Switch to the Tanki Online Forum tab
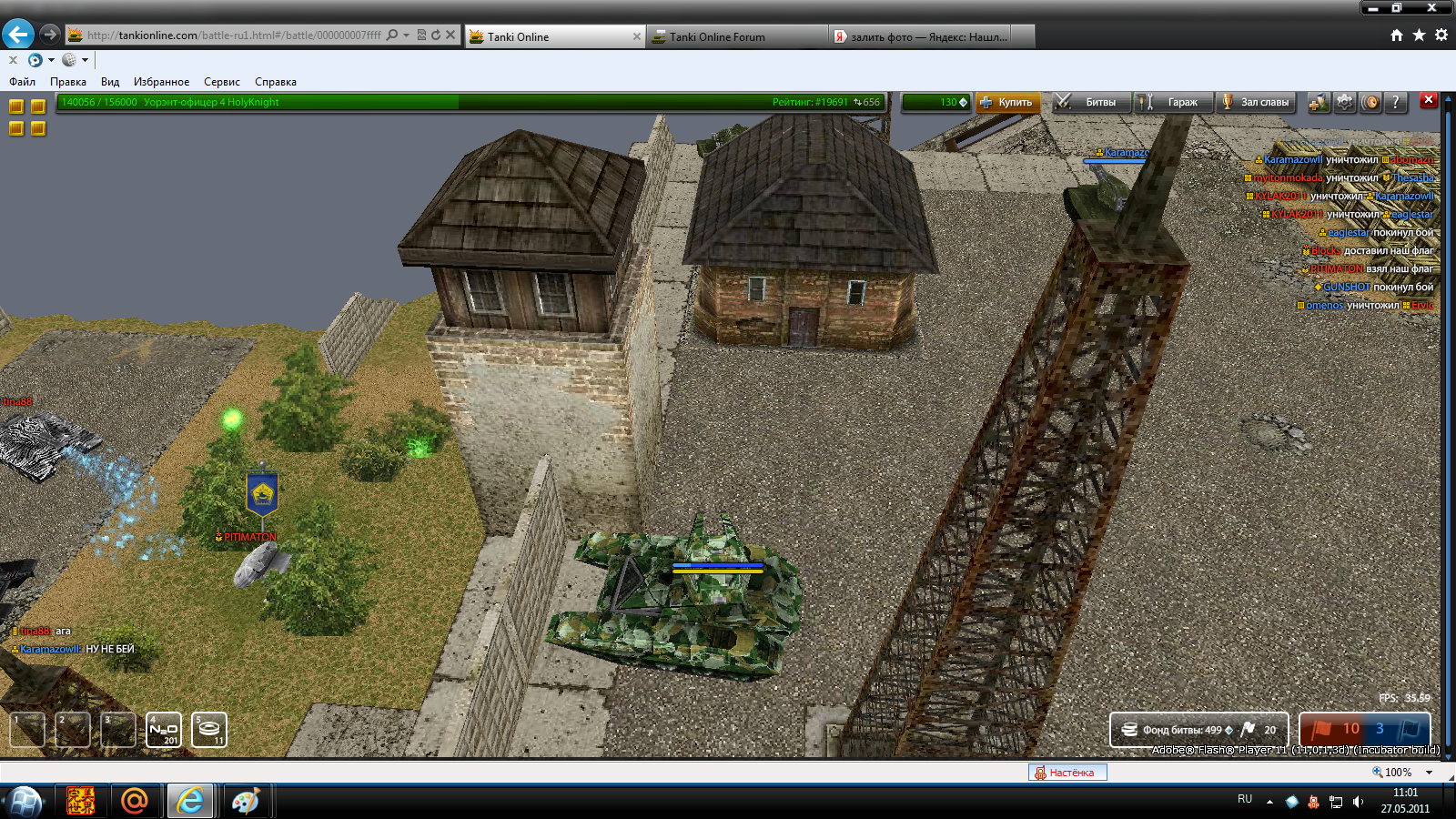Image resolution: width=1456 pixels, height=819 pixels. [x=737, y=36]
